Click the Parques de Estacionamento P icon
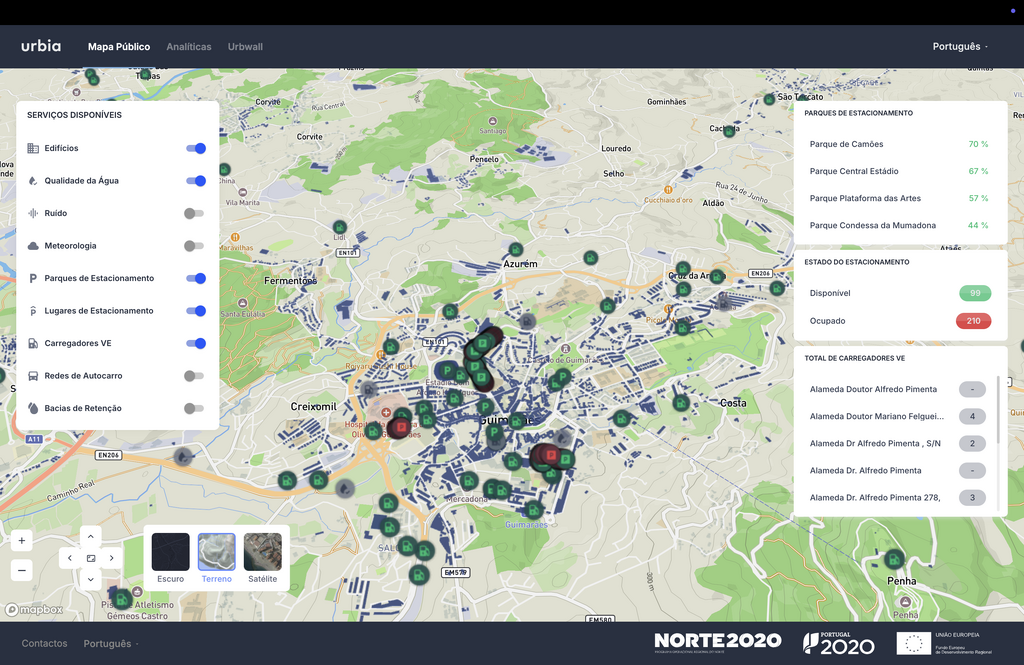 point(34,278)
